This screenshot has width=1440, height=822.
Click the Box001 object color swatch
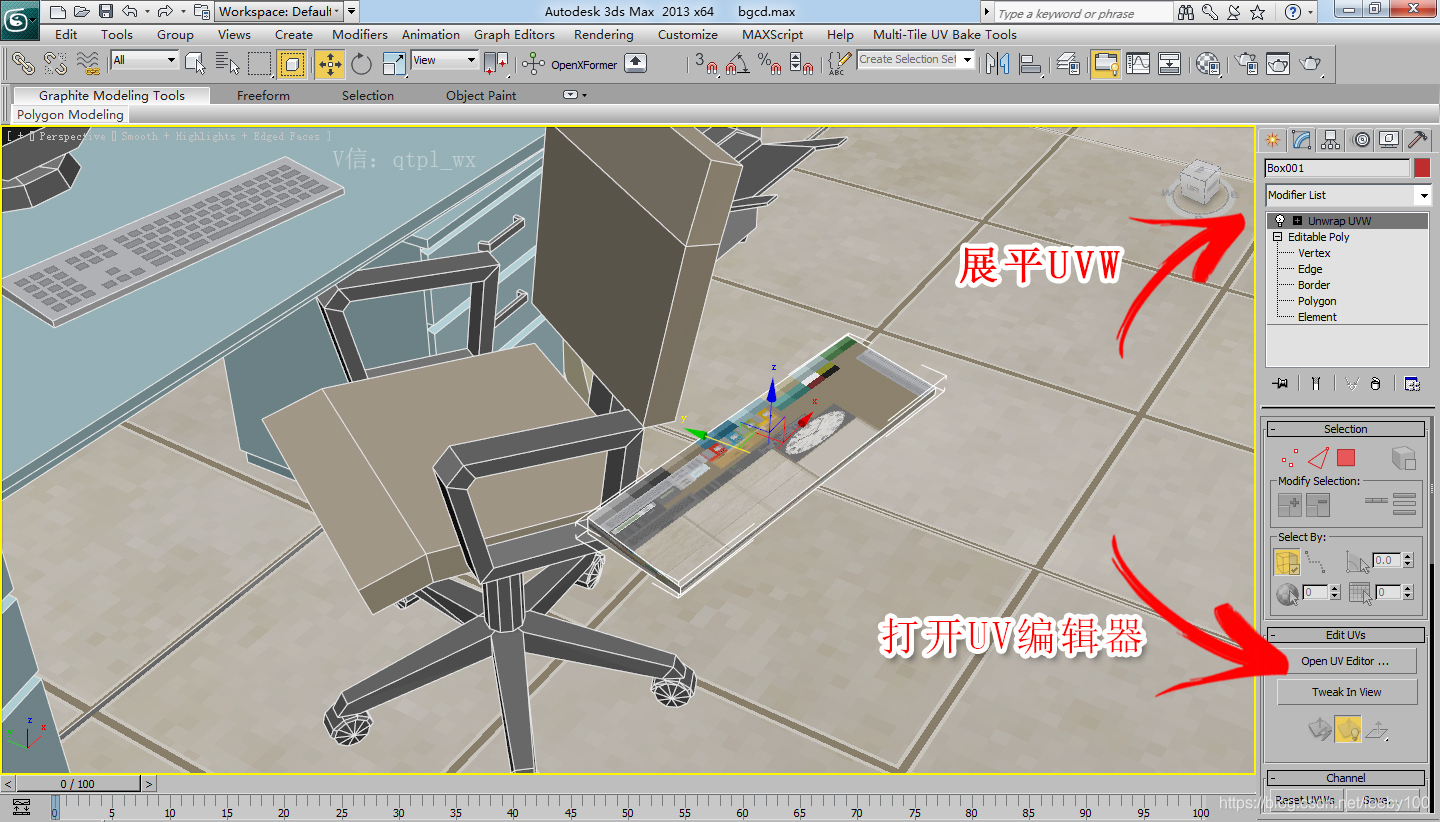tap(1424, 167)
